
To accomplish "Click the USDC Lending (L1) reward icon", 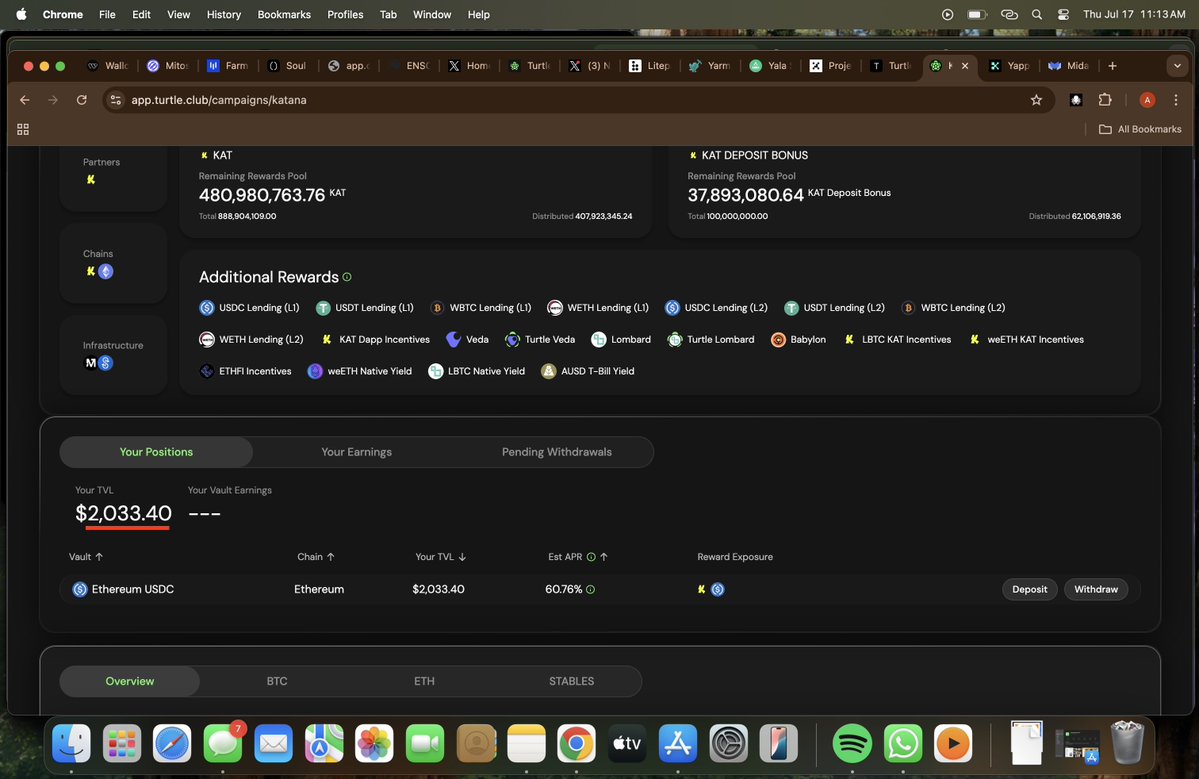I will pyautogui.click(x=206, y=307).
